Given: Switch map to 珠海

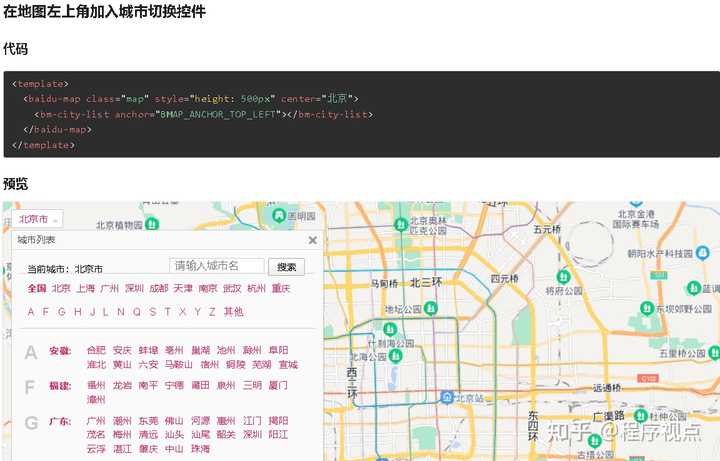Looking at the screenshot, I should (x=200, y=449).
